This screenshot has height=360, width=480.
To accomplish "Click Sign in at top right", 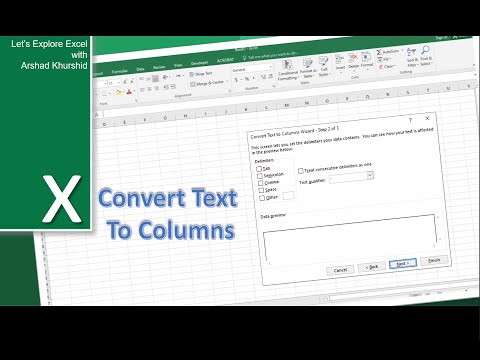I will [x=441, y=38].
